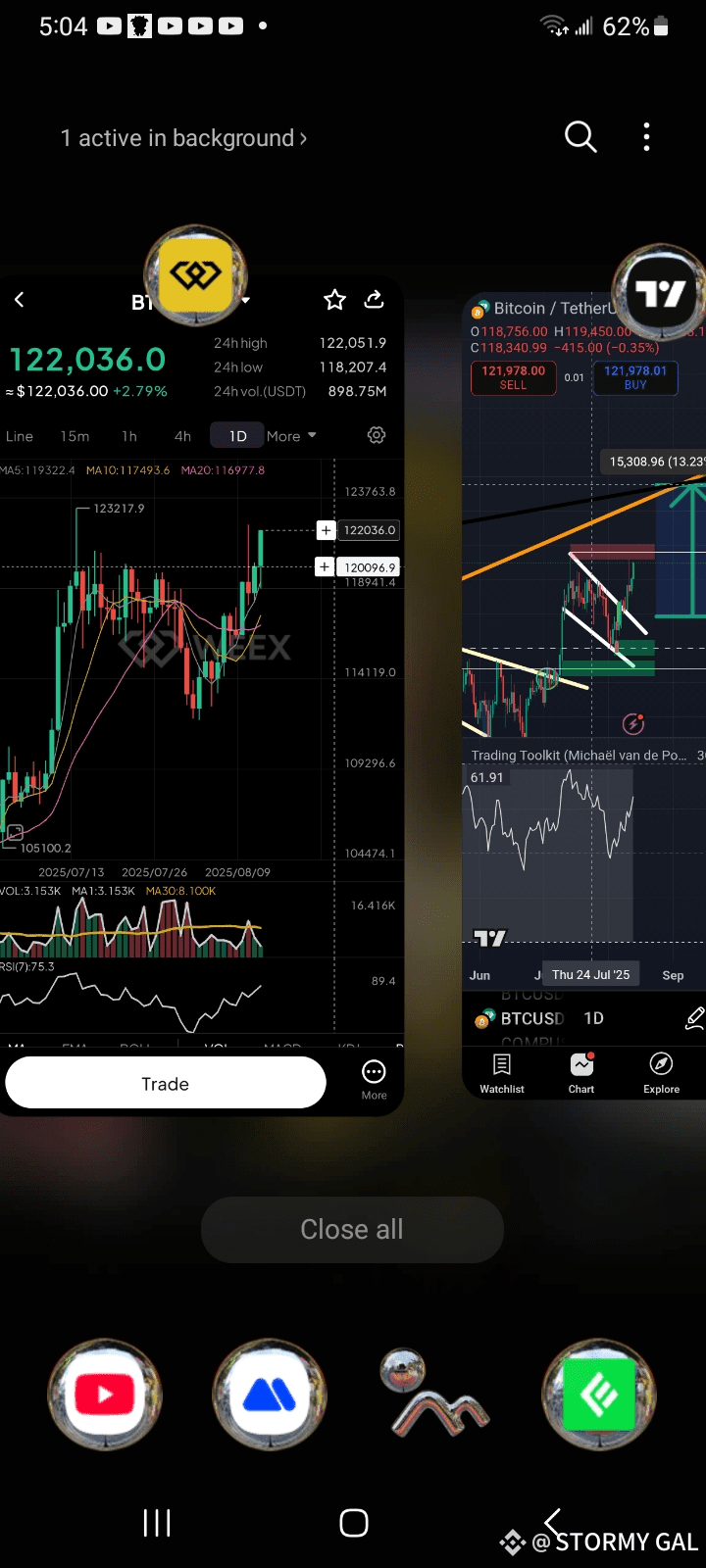Select the 15m timeframe tab

point(75,436)
